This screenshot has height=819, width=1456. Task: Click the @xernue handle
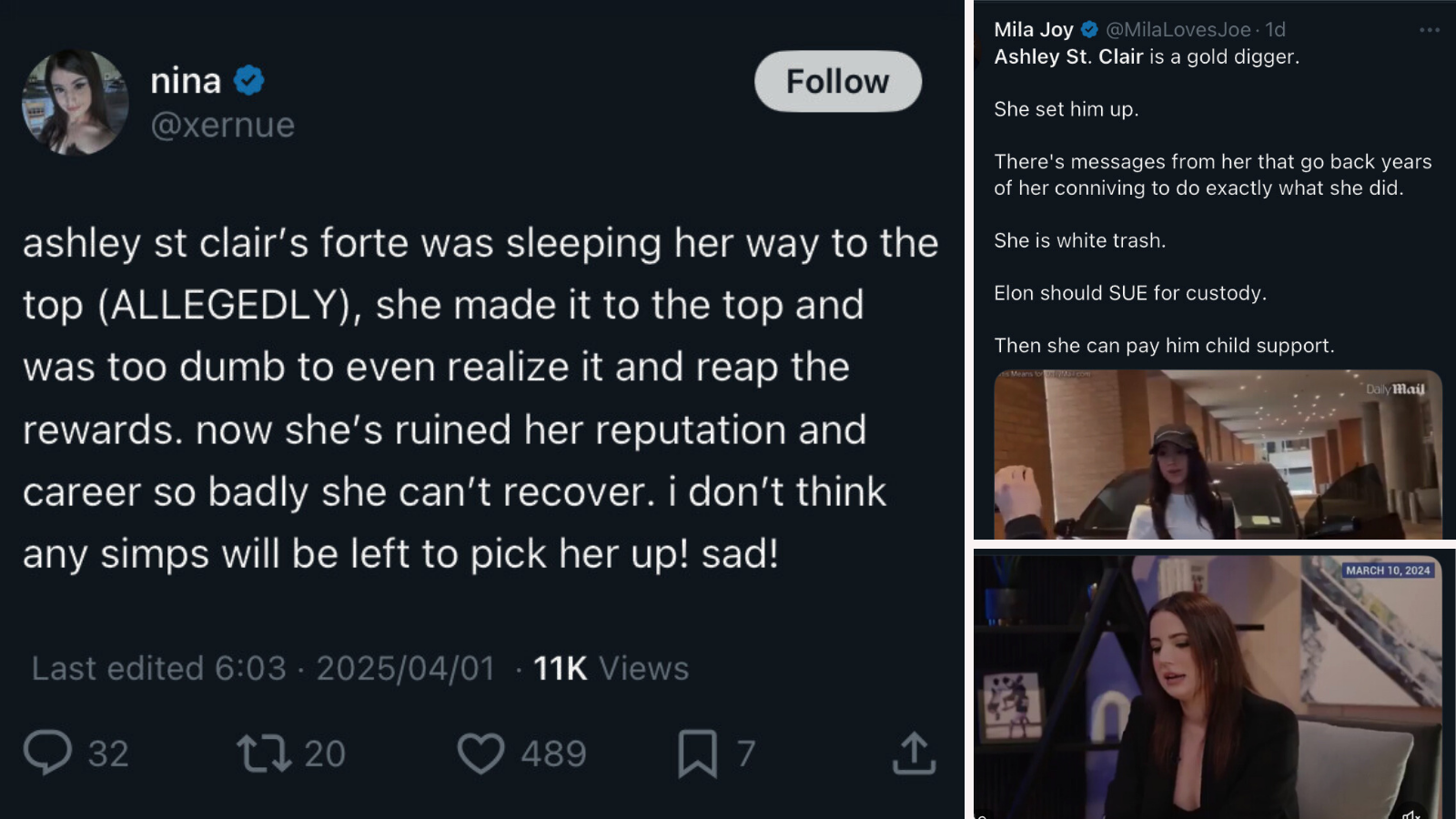click(x=223, y=125)
